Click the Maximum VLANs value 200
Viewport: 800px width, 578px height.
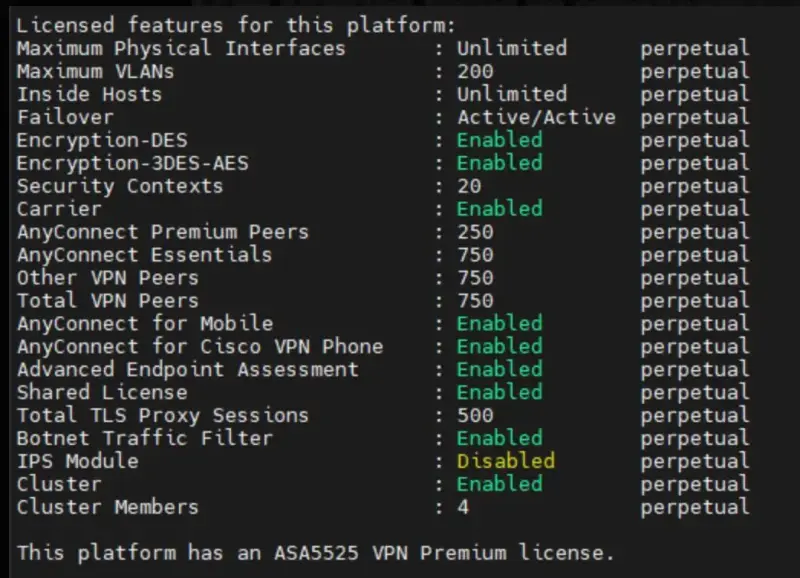[x=475, y=71]
